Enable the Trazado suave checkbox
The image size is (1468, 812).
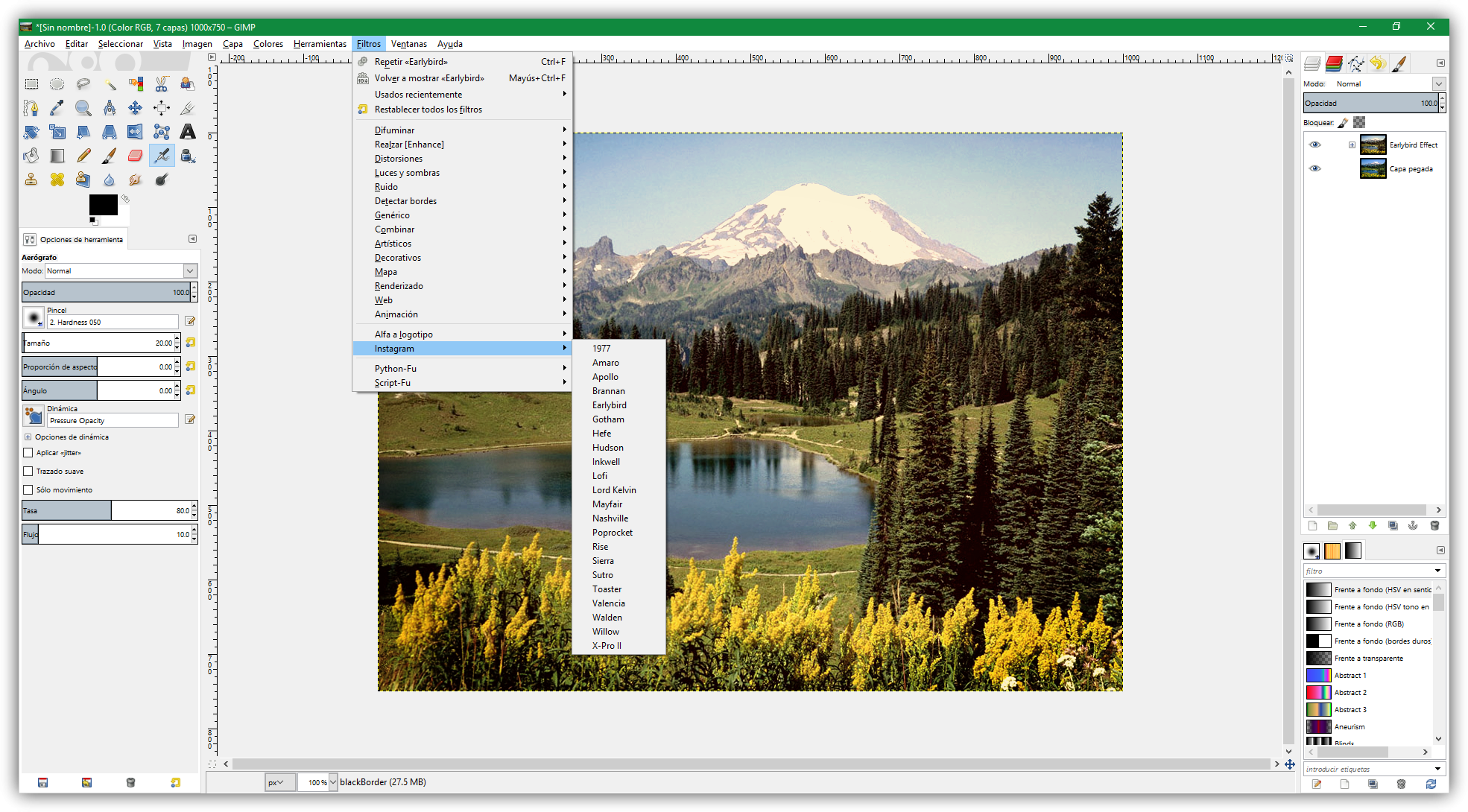pos(28,472)
